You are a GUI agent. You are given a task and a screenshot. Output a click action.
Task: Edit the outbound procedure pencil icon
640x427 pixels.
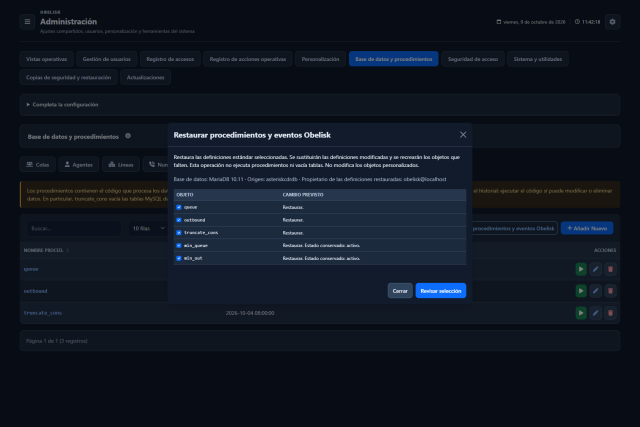coord(596,291)
